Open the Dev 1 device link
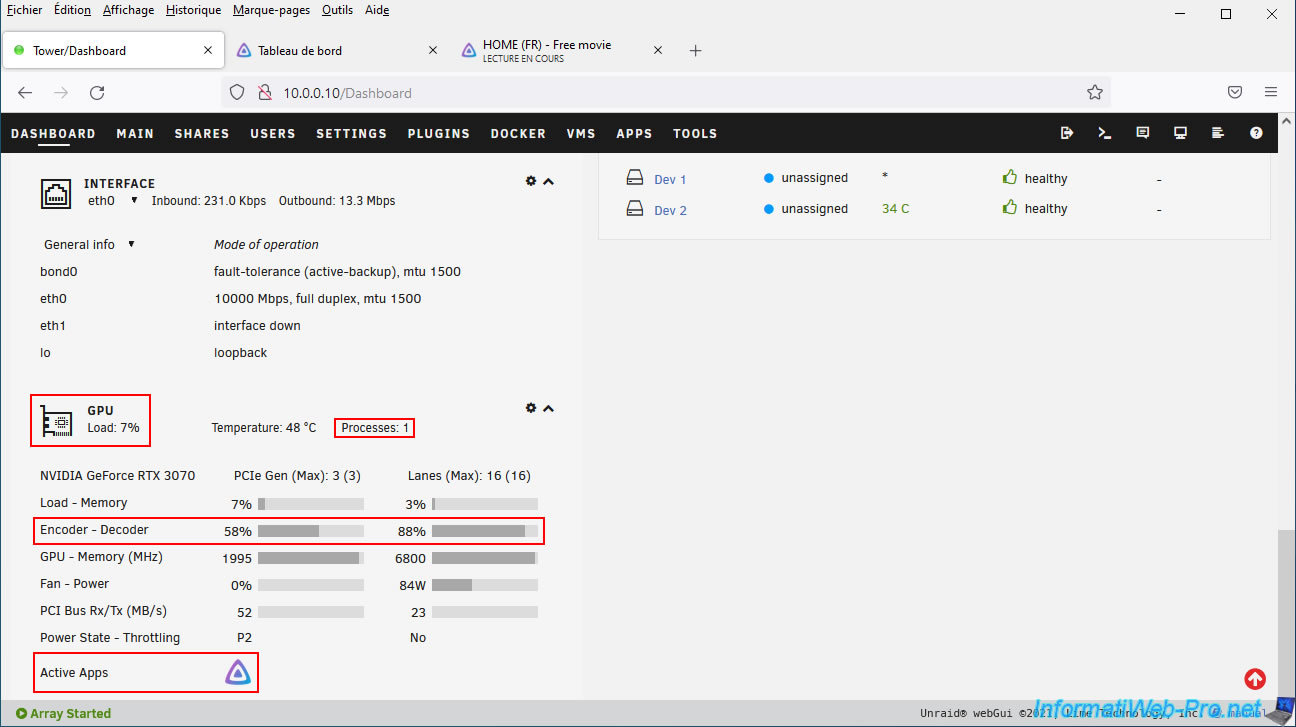Viewport: 1296px width, 727px height. point(670,180)
